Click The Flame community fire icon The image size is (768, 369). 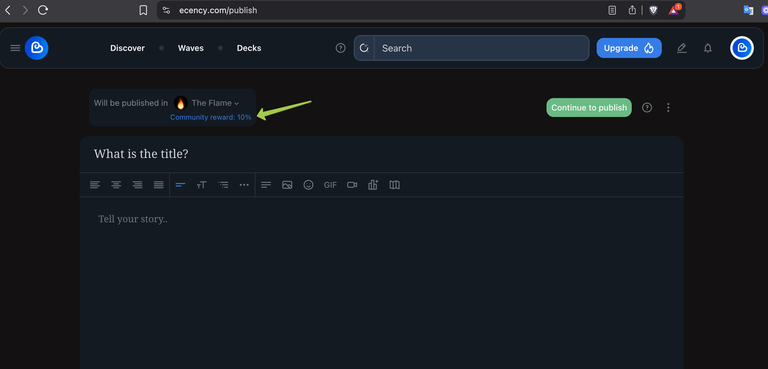tap(181, 103)
